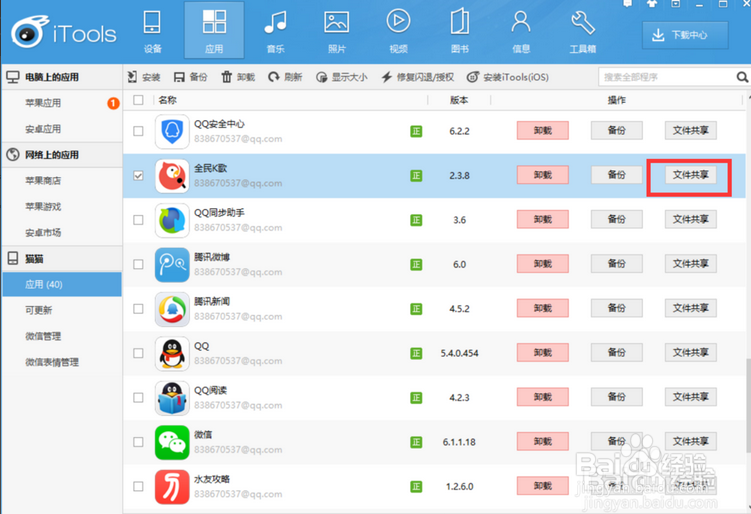Click 文件共享 for 腾讯新闻
The height and width of the screenshot is (514, 751).
(x=691, y=308)
